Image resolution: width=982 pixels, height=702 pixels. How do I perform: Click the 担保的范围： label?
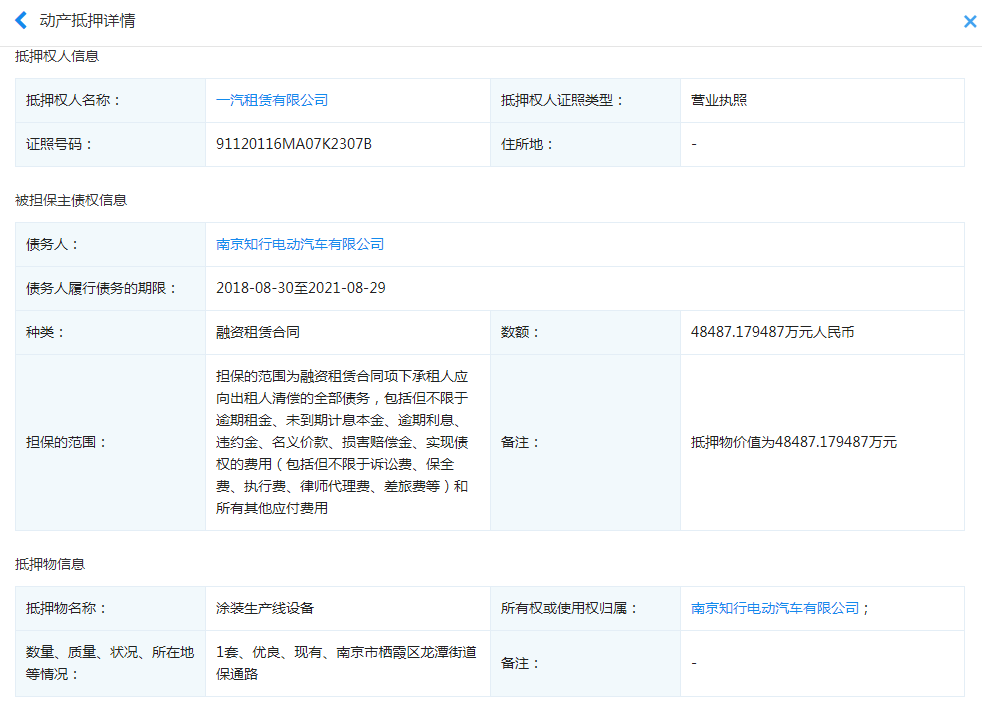click(x=66, y=442)
